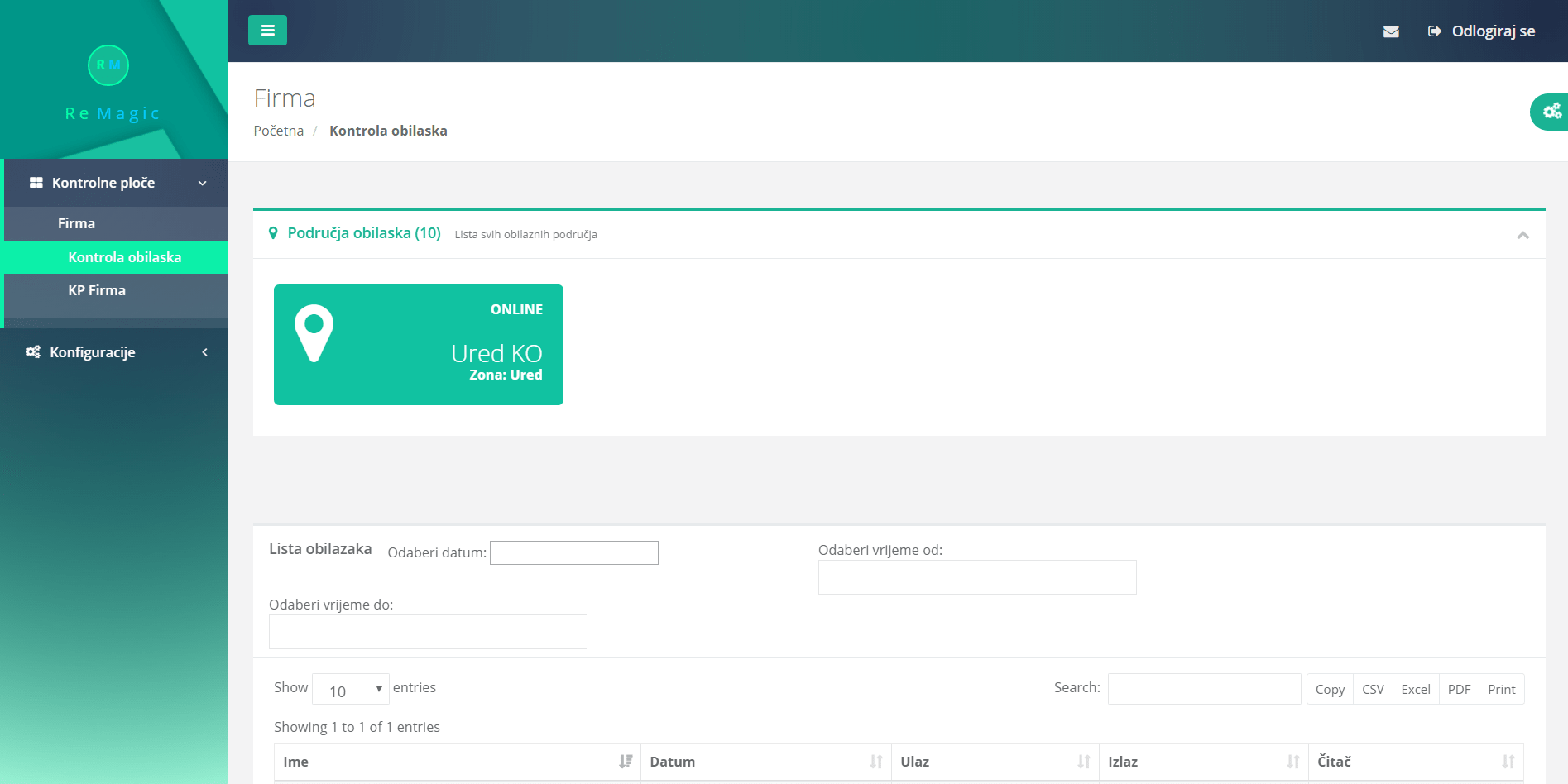Viewport: 1568px width, 784px height.
Task: Sort table by Ime column
Action: 457,762
